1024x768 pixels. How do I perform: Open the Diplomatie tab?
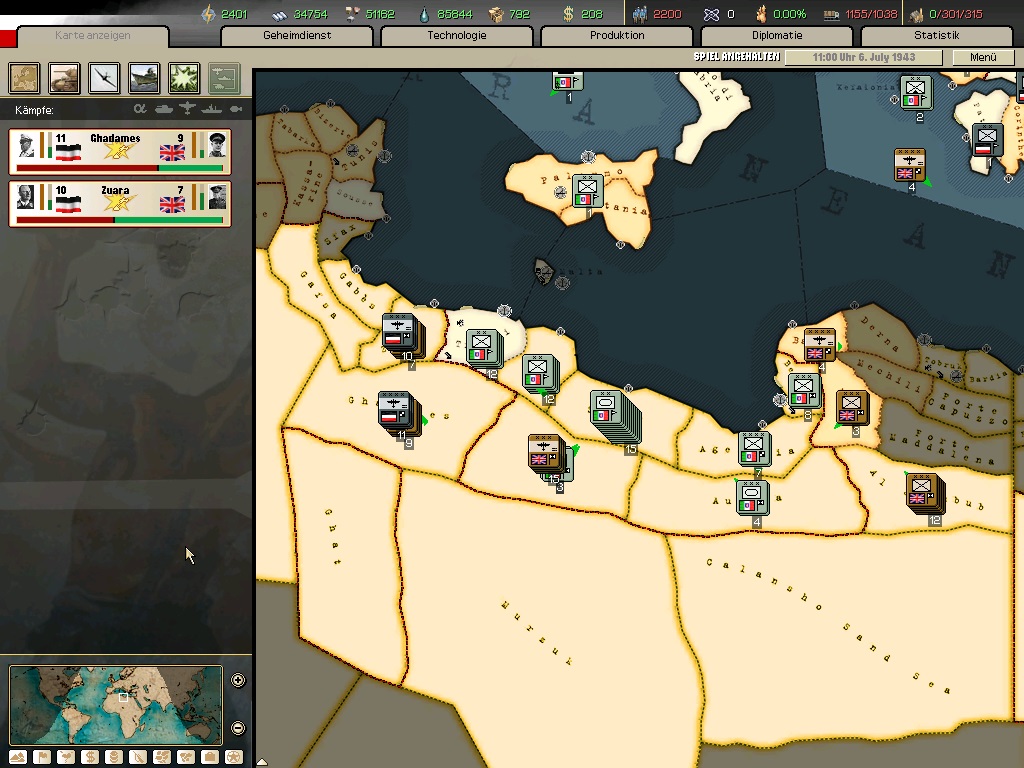click(776, 35)
